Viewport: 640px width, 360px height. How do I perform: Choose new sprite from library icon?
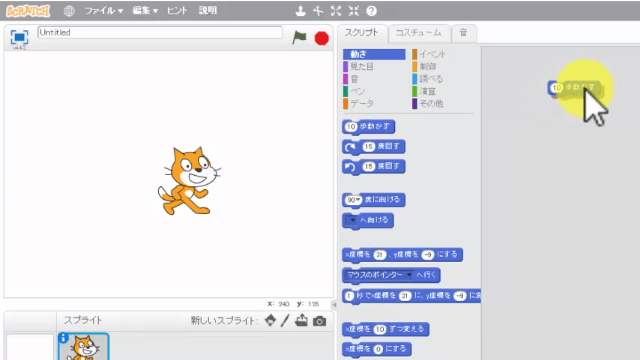coord(270,320)
